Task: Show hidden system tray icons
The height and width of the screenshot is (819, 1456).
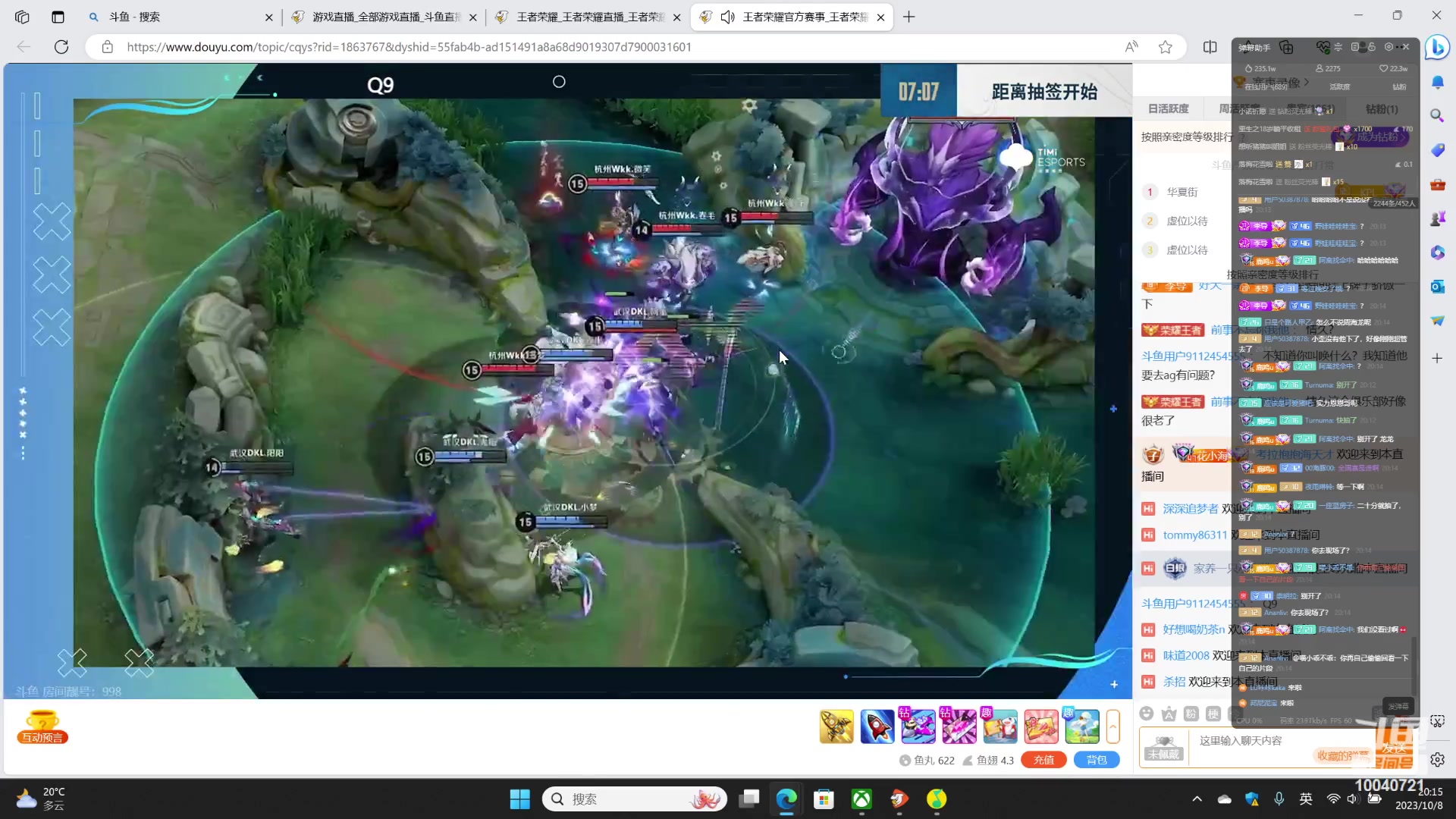Action: tap(1197, 799)
